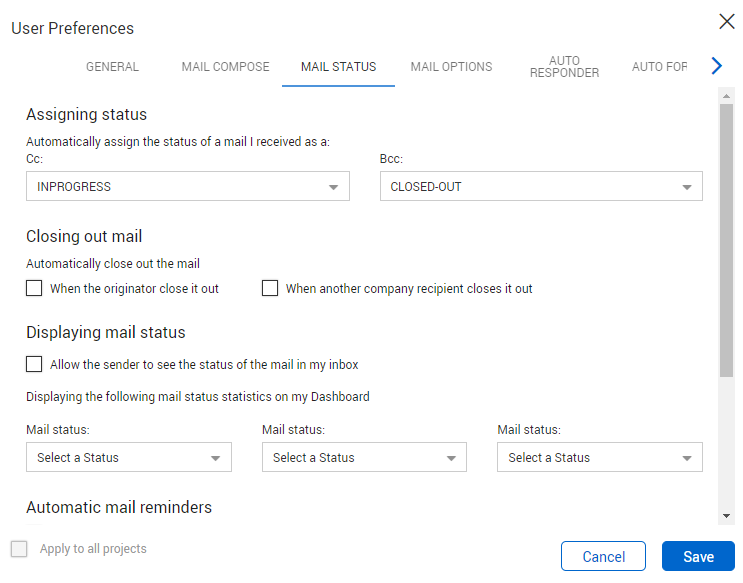Close the User Preferences dialog

click(x=726, y=21)
